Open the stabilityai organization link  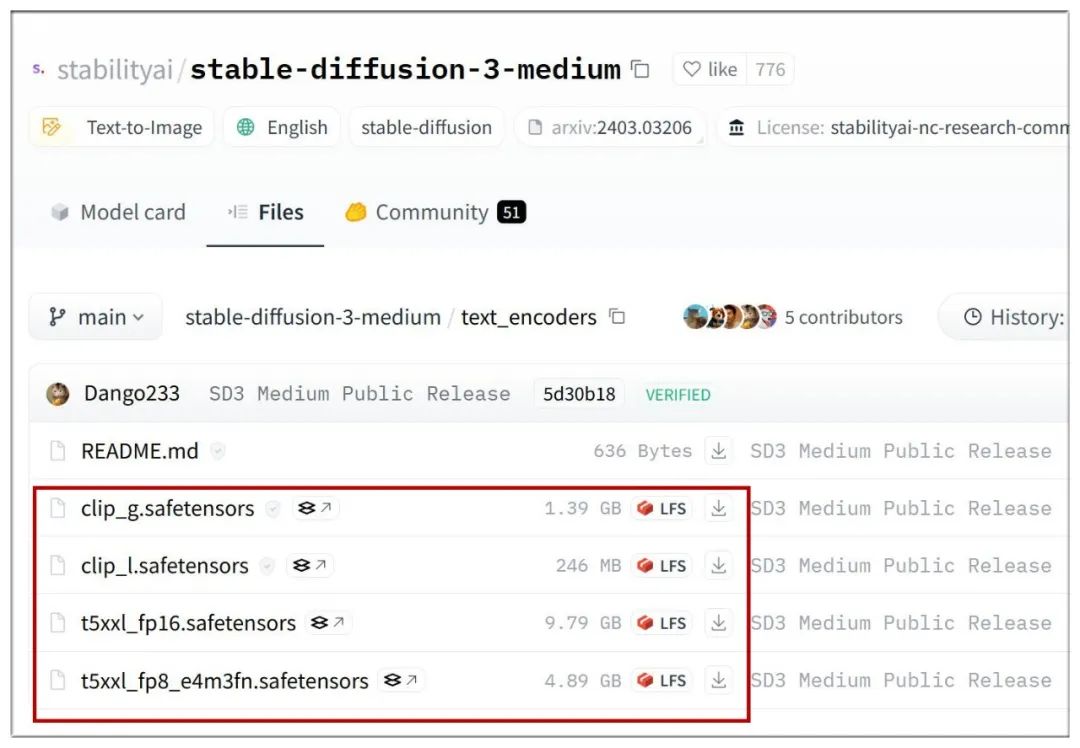115,70
